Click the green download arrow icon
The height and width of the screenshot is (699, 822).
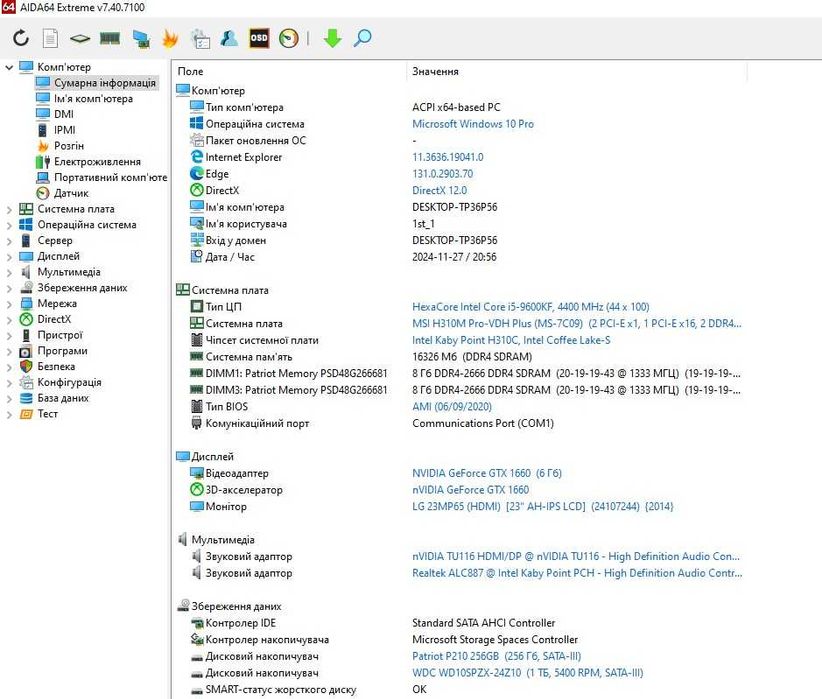pos(333,38)
